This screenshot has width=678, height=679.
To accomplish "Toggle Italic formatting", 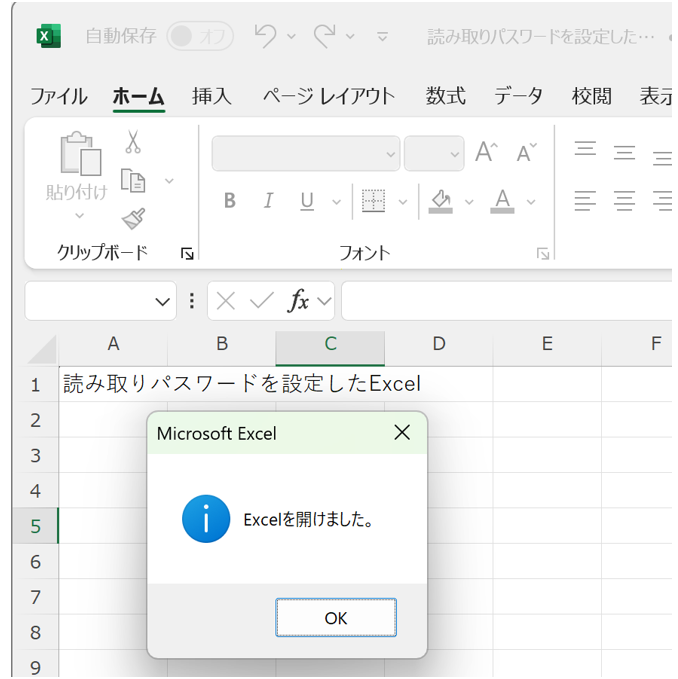I will 268,200.
